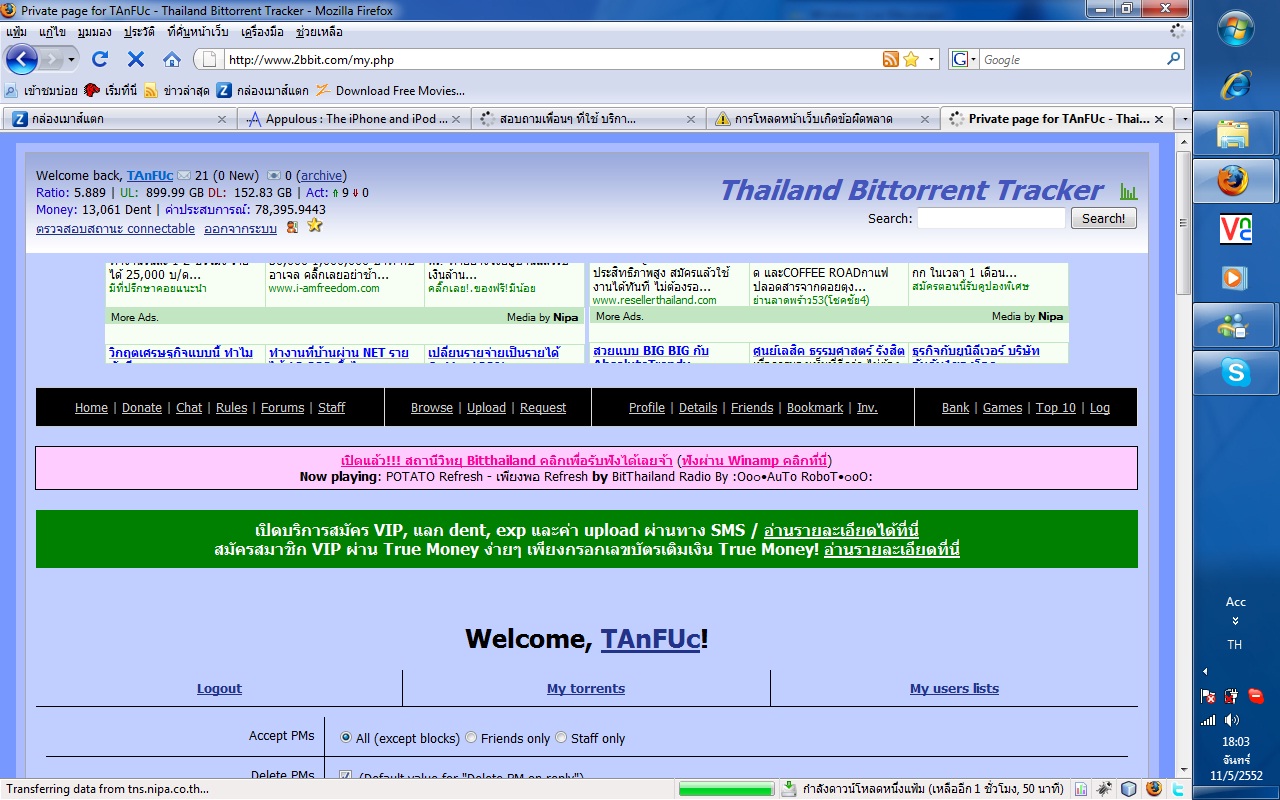Screen dimensions: 1280x800
Task: Toggle the Delete PMs default checkbox
Action: 346,777
